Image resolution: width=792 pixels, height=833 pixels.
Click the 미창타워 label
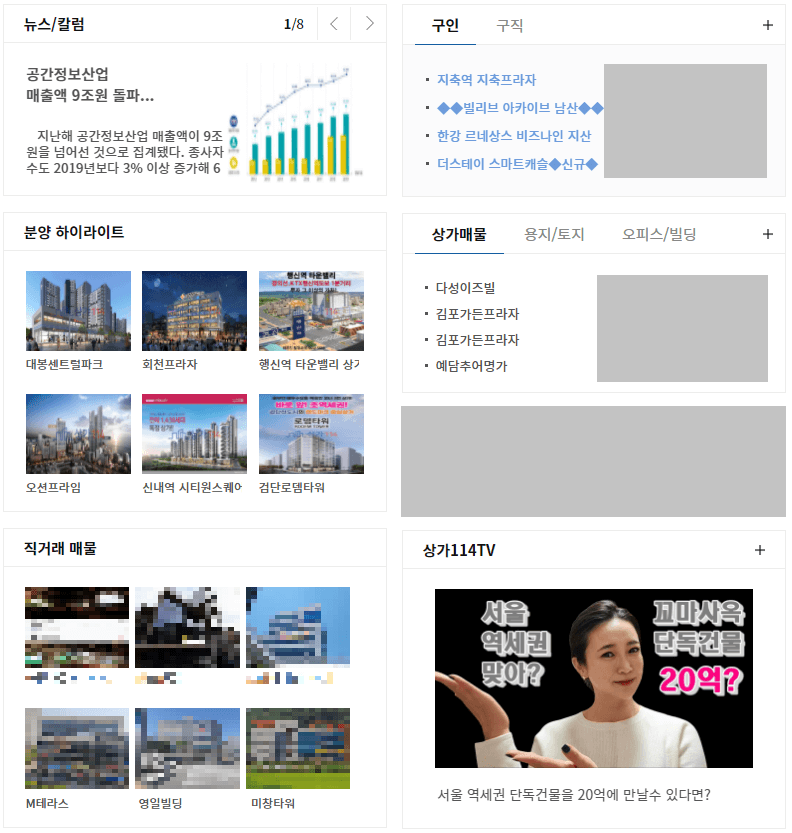pos(273,803)
